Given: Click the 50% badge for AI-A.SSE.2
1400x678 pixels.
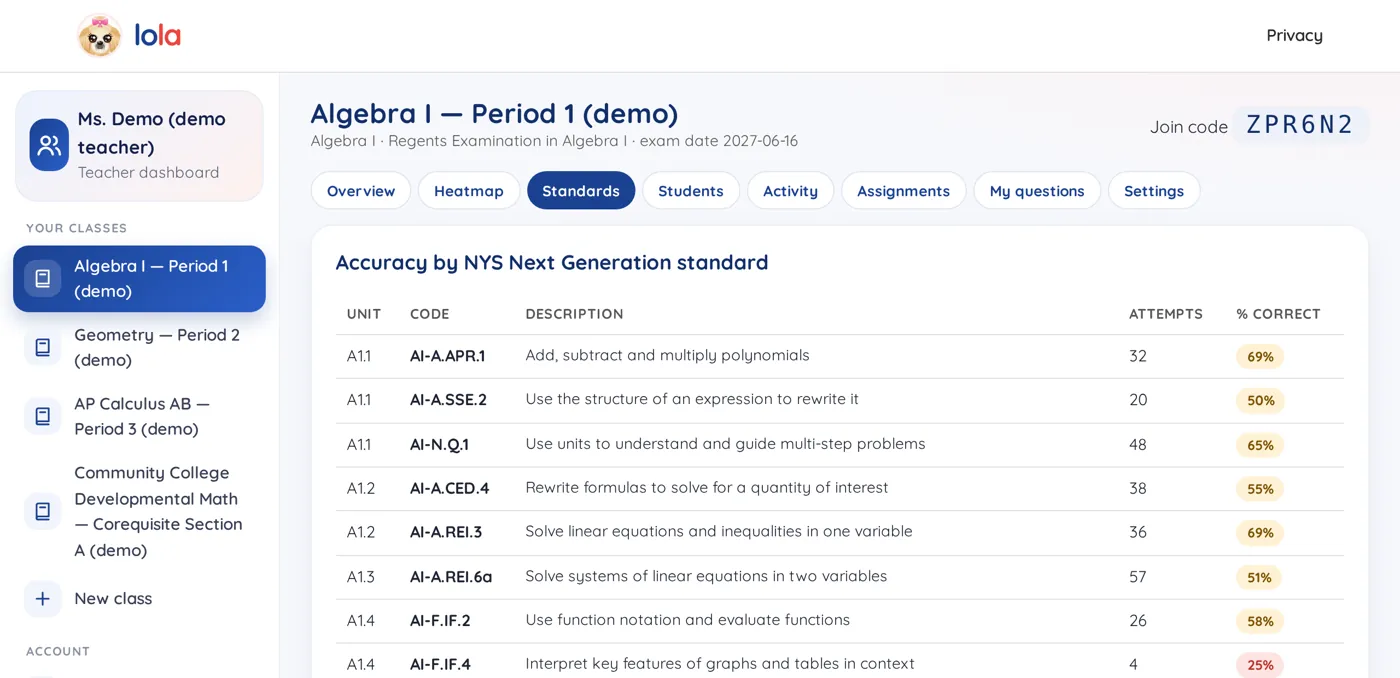Looking at the screenshot, I should pos(1260,401).
